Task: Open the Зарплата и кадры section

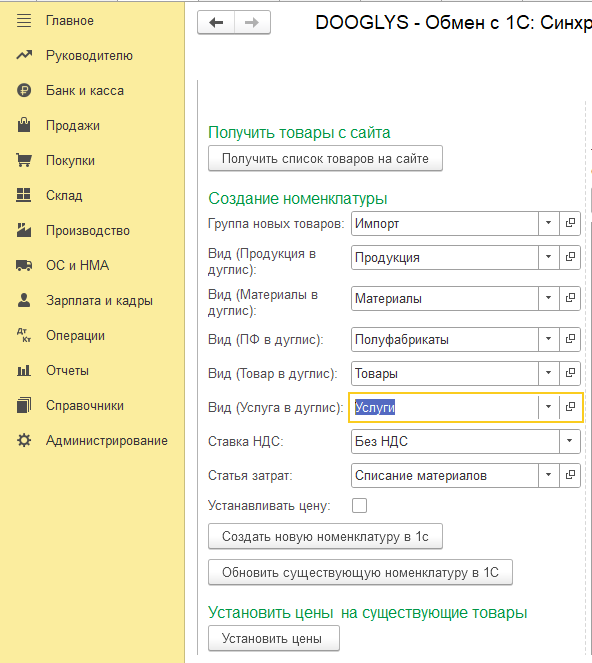Action: [x=99, y=301]
